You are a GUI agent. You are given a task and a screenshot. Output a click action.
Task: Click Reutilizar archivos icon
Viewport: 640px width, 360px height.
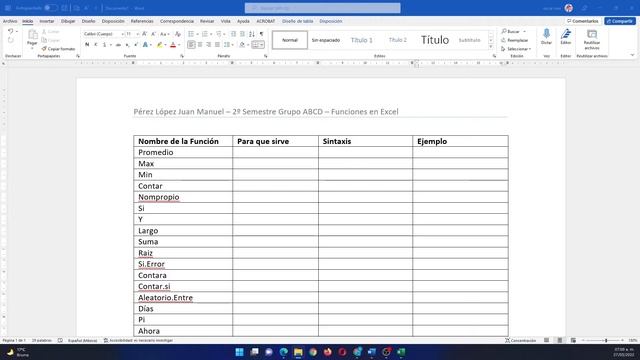click(592, 34)
